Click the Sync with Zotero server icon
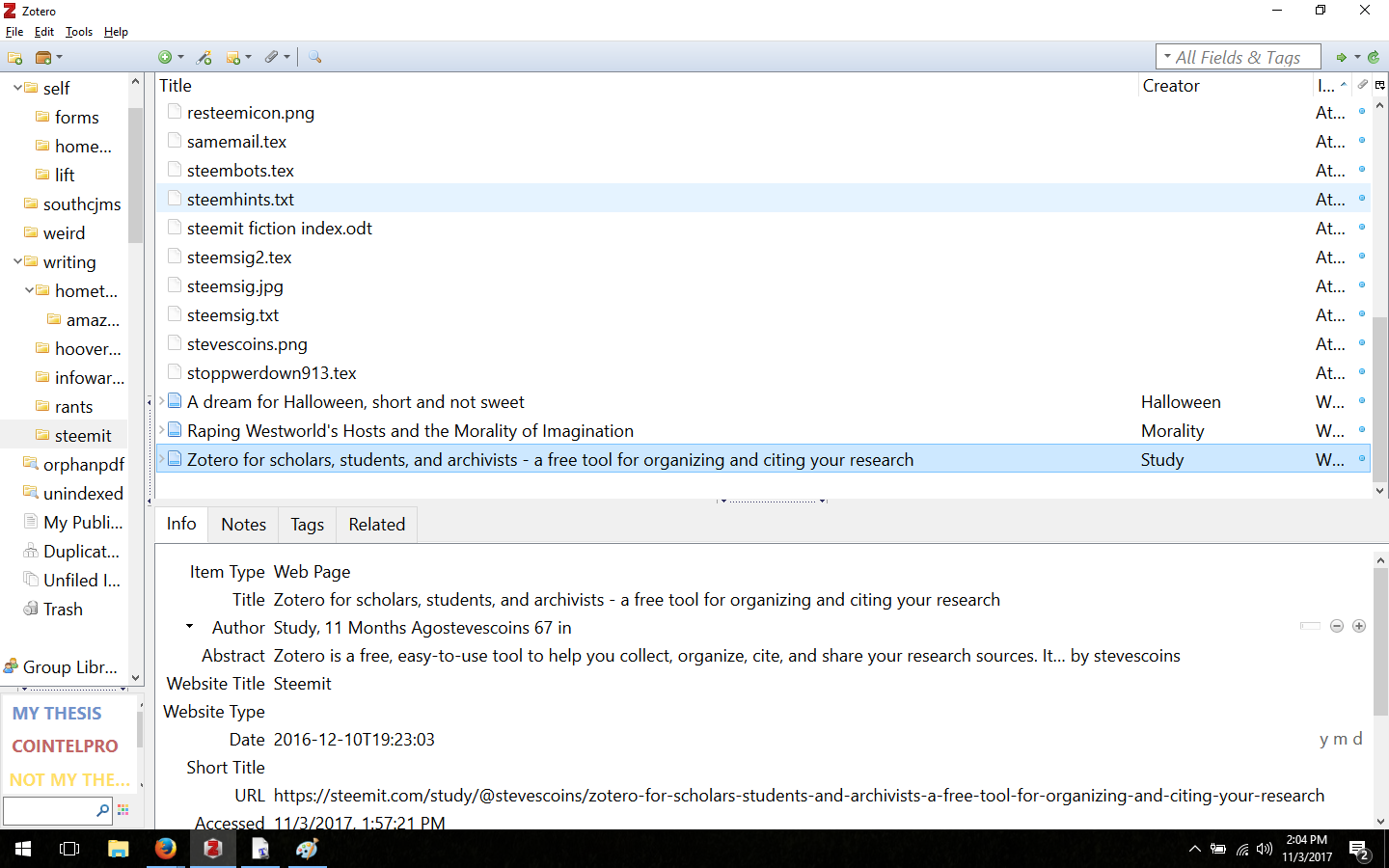 point(1374,58)
